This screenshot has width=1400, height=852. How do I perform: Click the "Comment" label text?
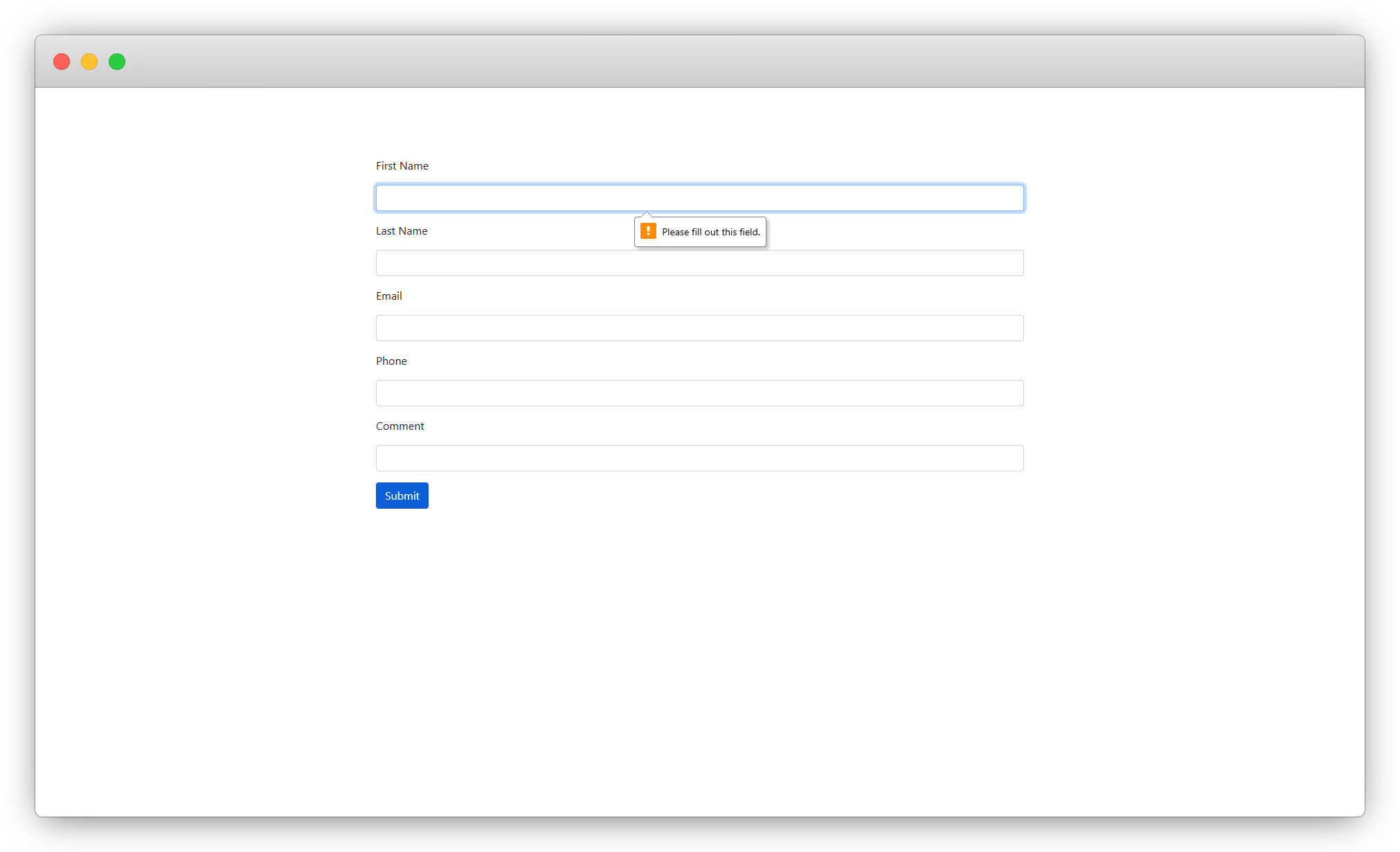click(x=400, y=426)
